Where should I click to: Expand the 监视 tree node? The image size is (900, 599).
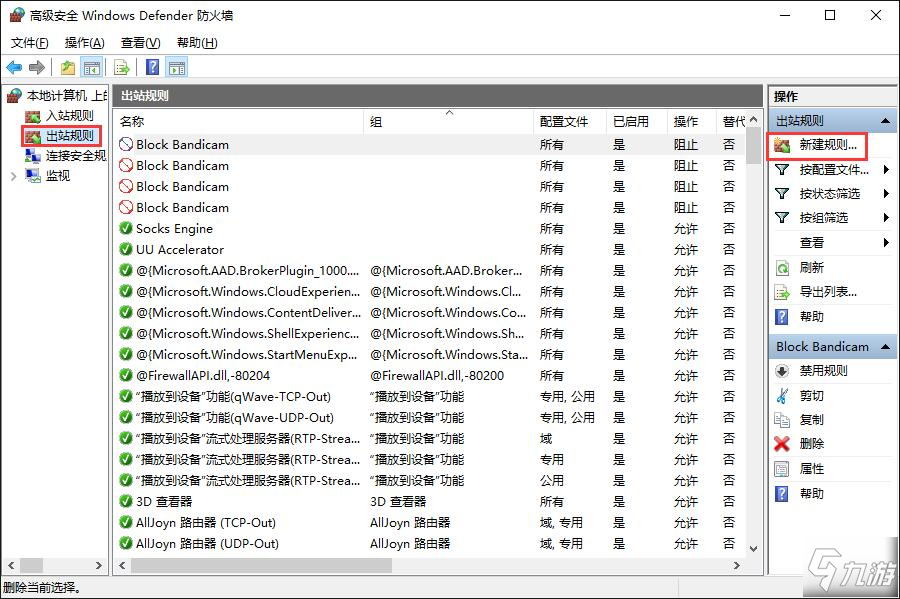[x=13, y=176]
